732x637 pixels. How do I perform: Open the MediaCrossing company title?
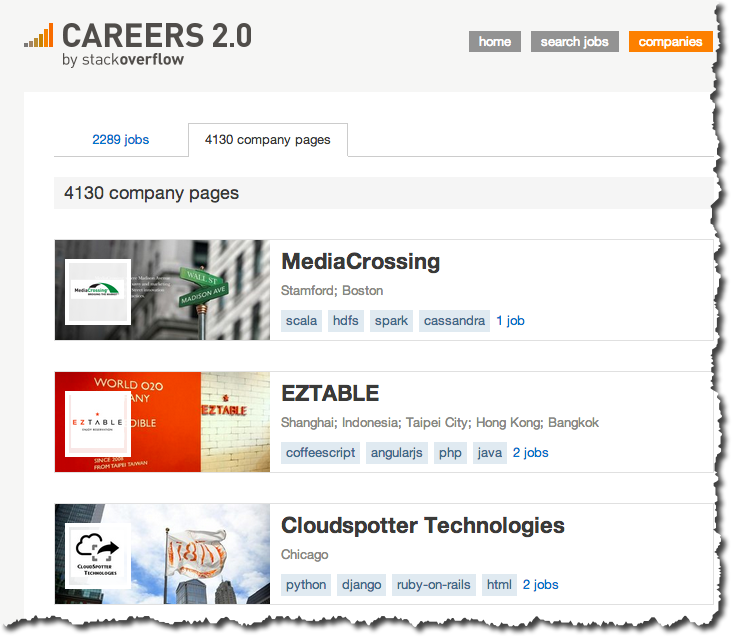click(360, 261)
